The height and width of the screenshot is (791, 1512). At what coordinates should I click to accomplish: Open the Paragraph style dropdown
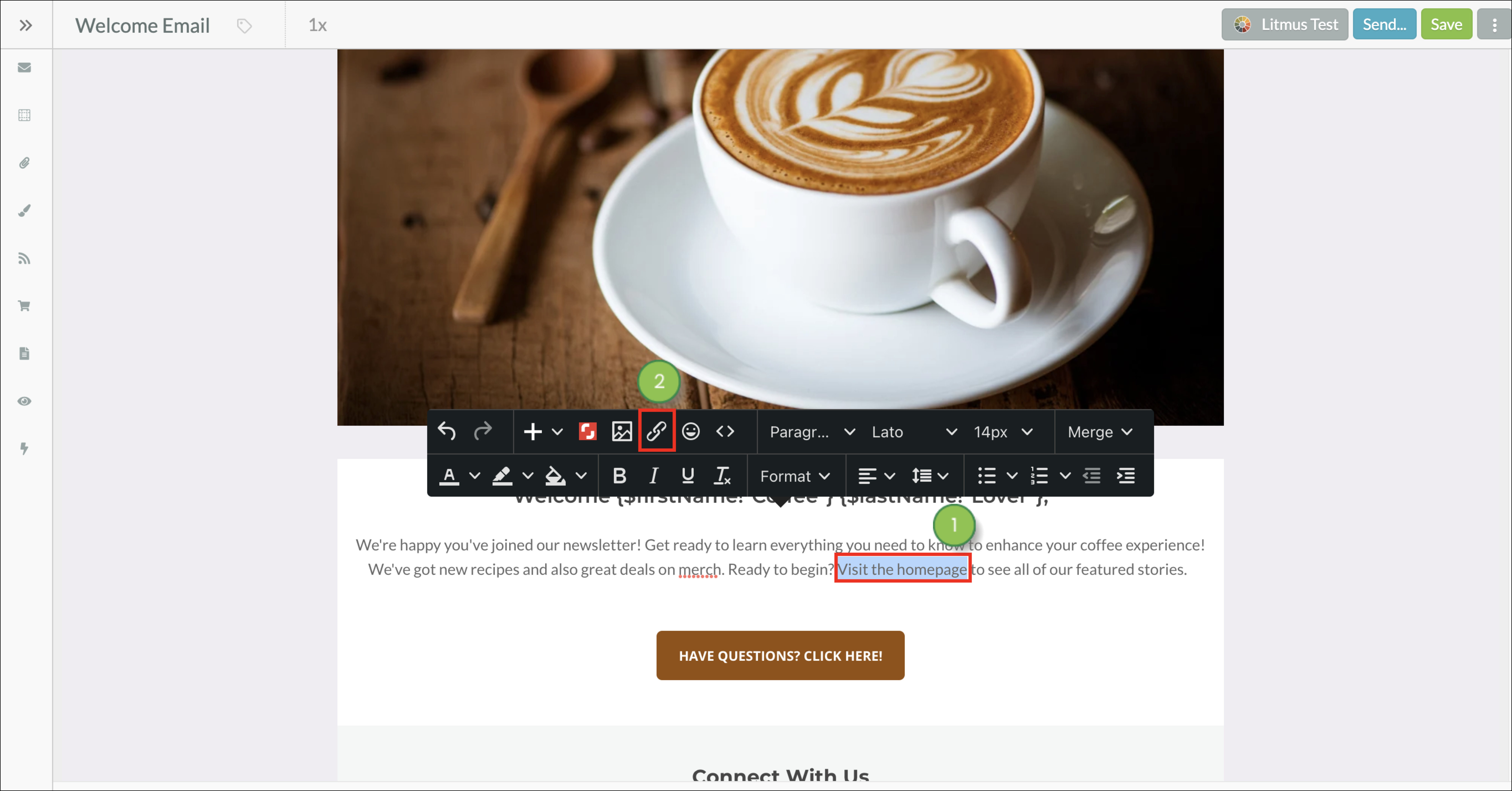(812, 432)
